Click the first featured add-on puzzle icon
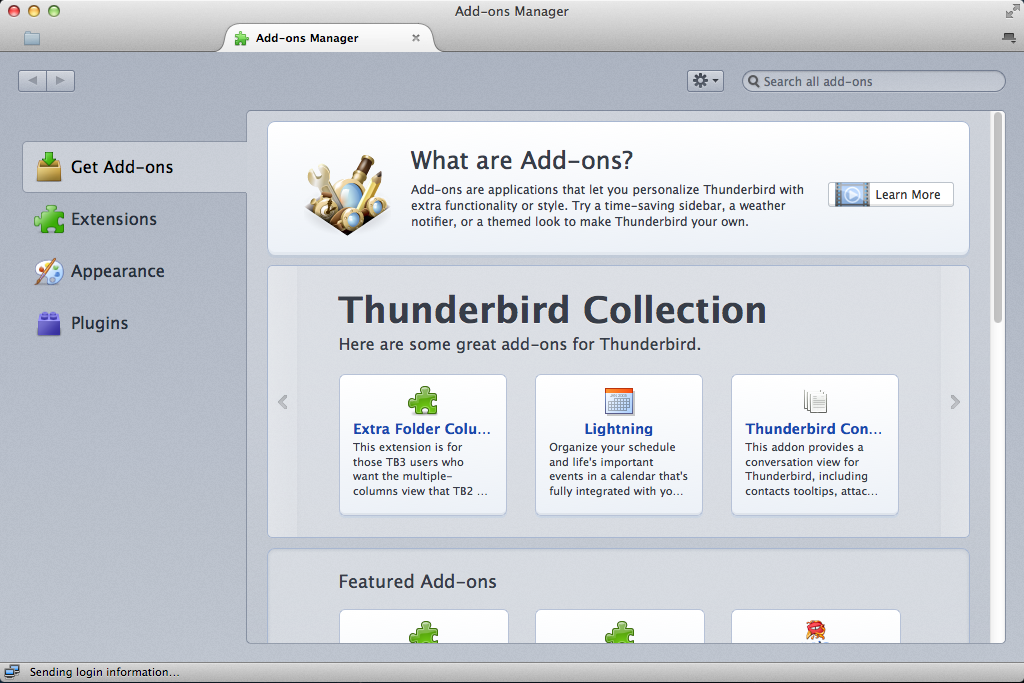 coord(424,632)
